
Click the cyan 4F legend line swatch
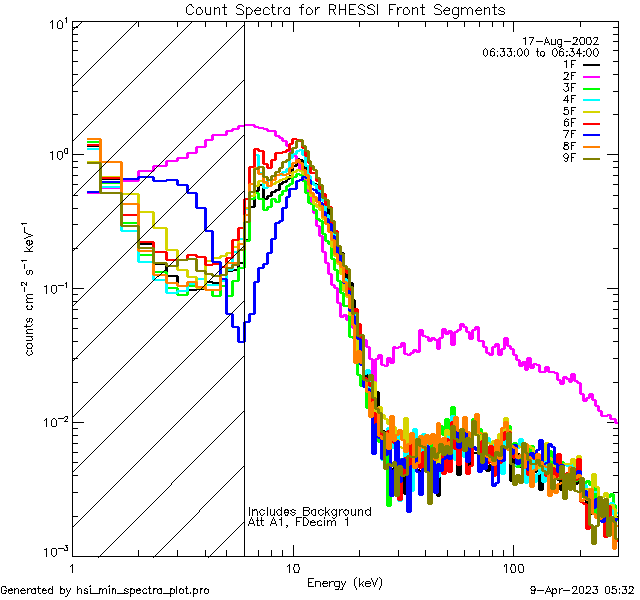click(589, 100)
